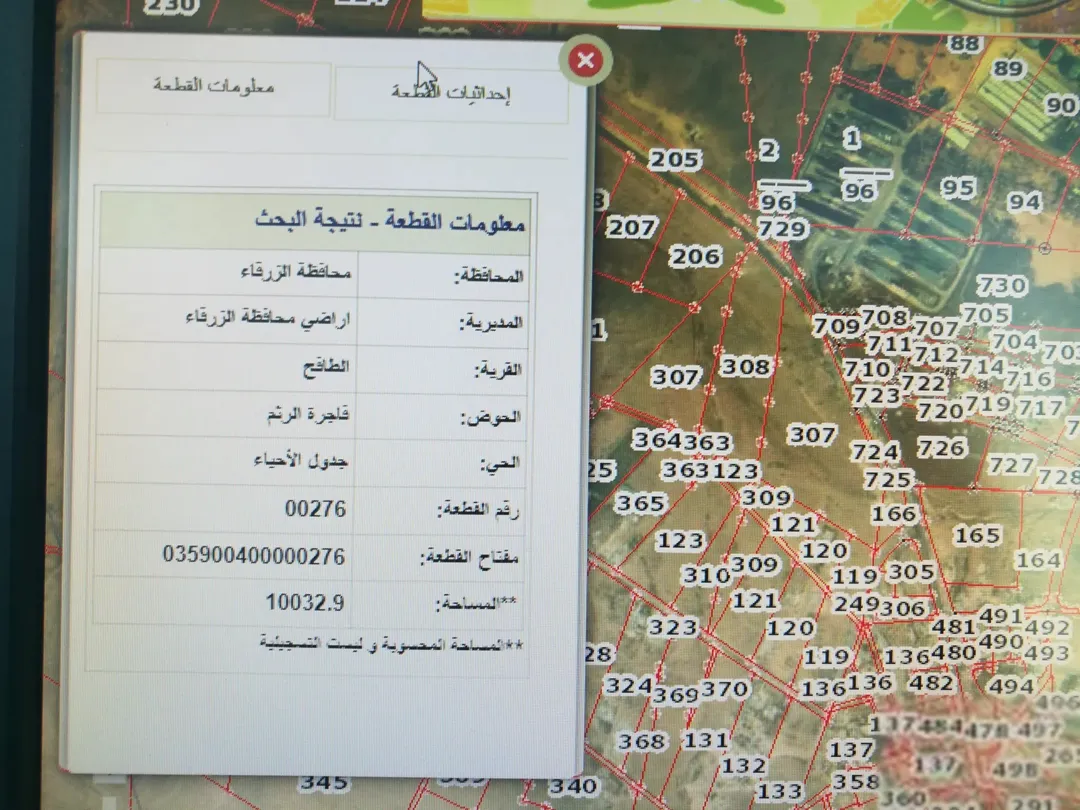
Task: Select map parcel 368
Action: [642, 741]
